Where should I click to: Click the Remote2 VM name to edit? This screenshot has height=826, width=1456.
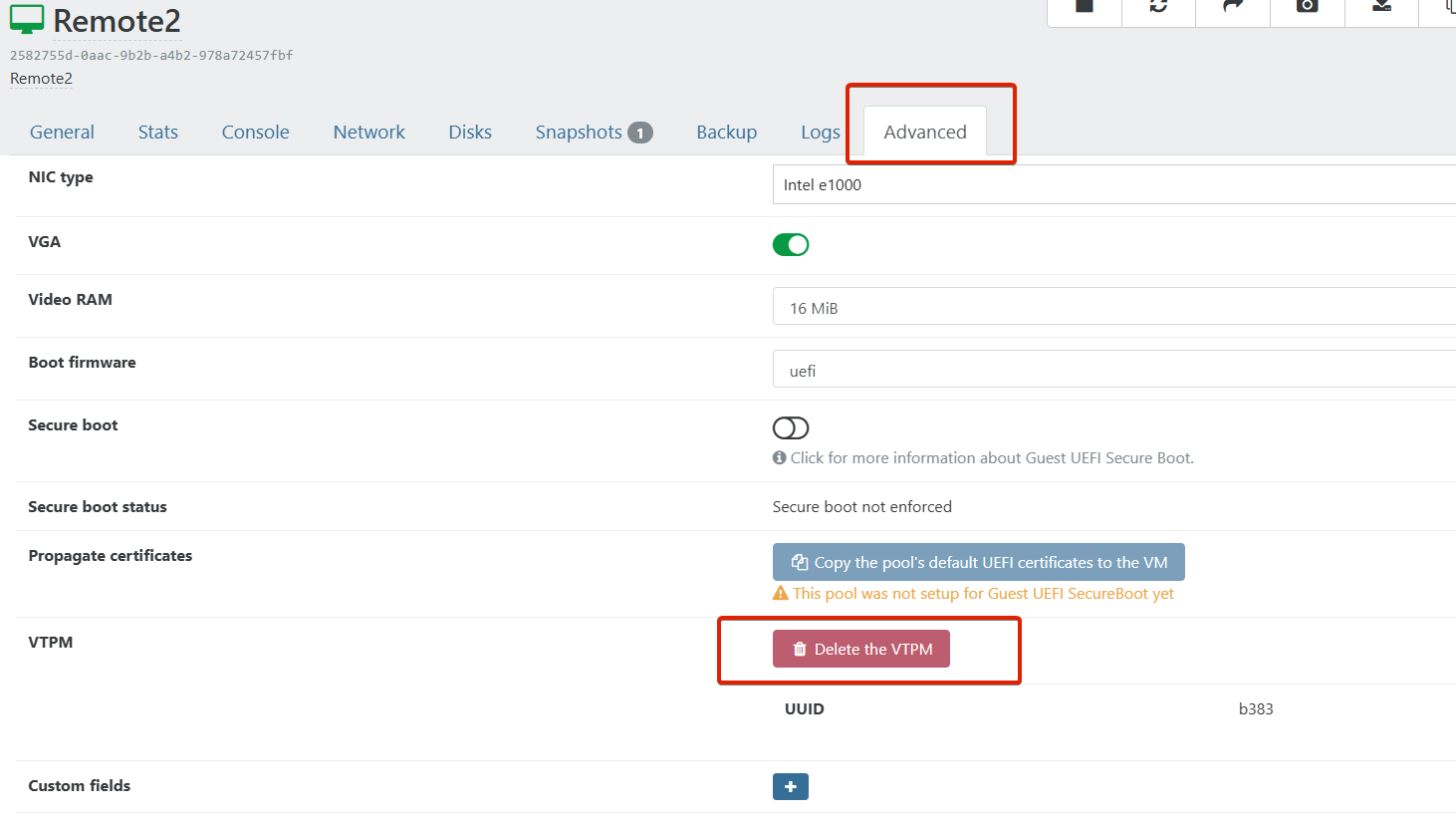(117, 21)
